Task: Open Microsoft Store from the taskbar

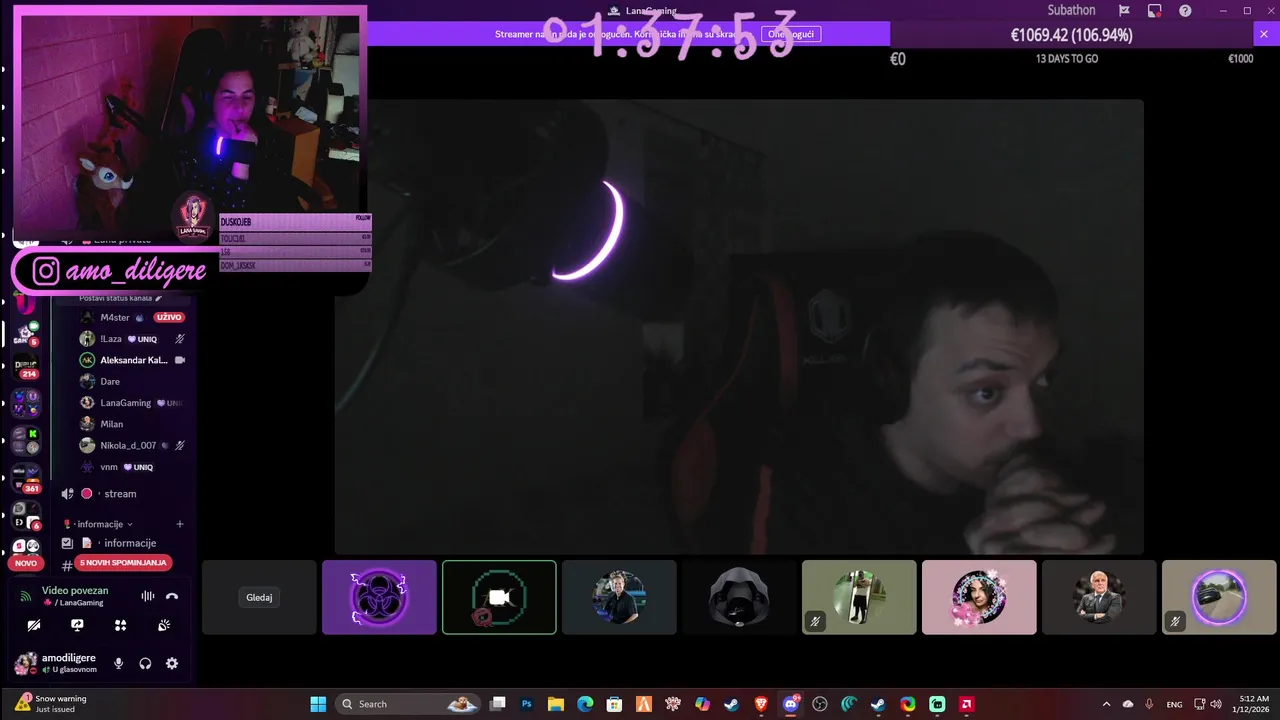Action: tap(614, 704)
